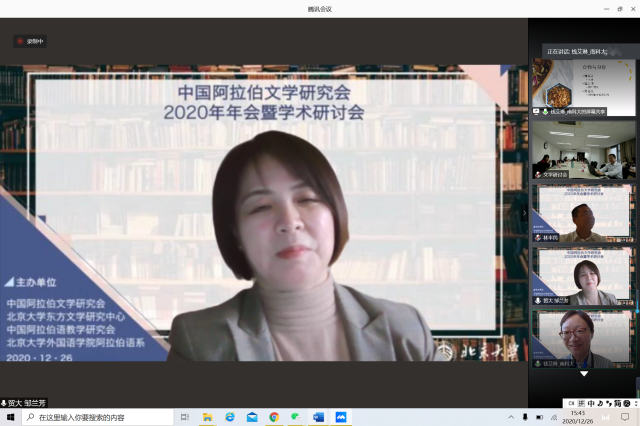Open WeChat from the taskbar
Image resolution: width=640 pixels, height=426 pixels.
(295, 416)
